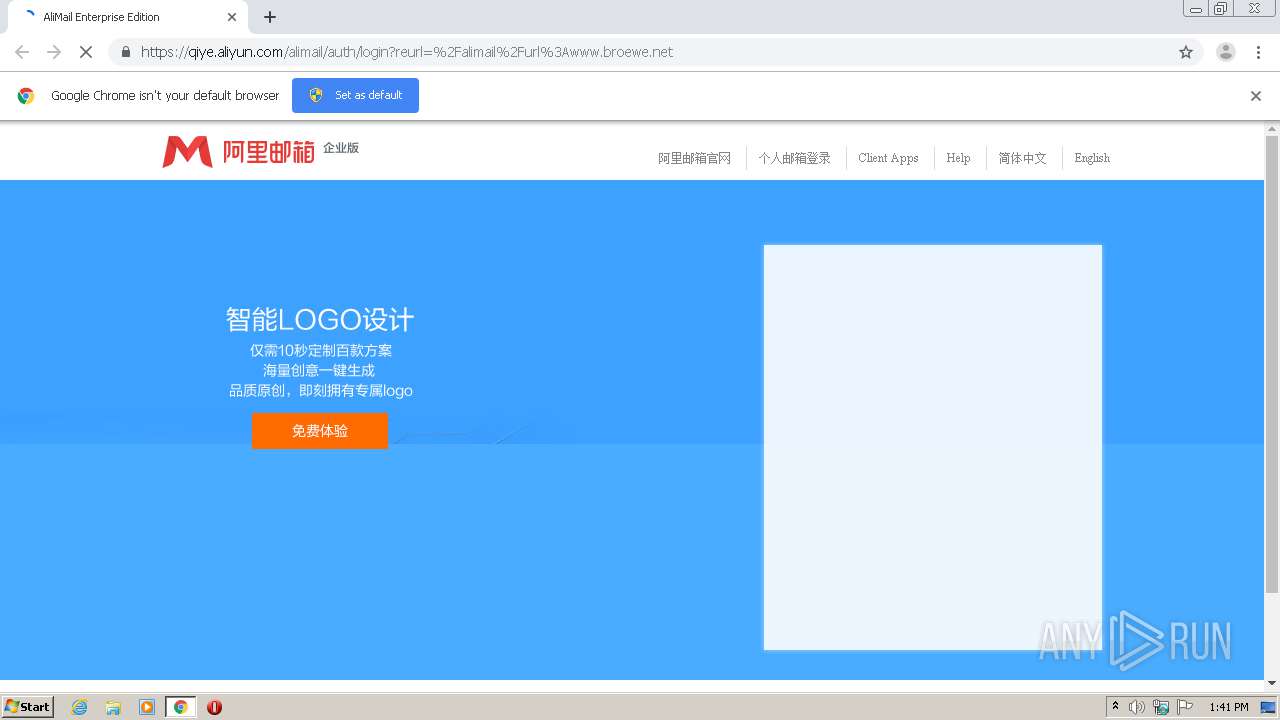Click the blank login panel area
The height and width of the screenshot is (720, 1280).
933,447
